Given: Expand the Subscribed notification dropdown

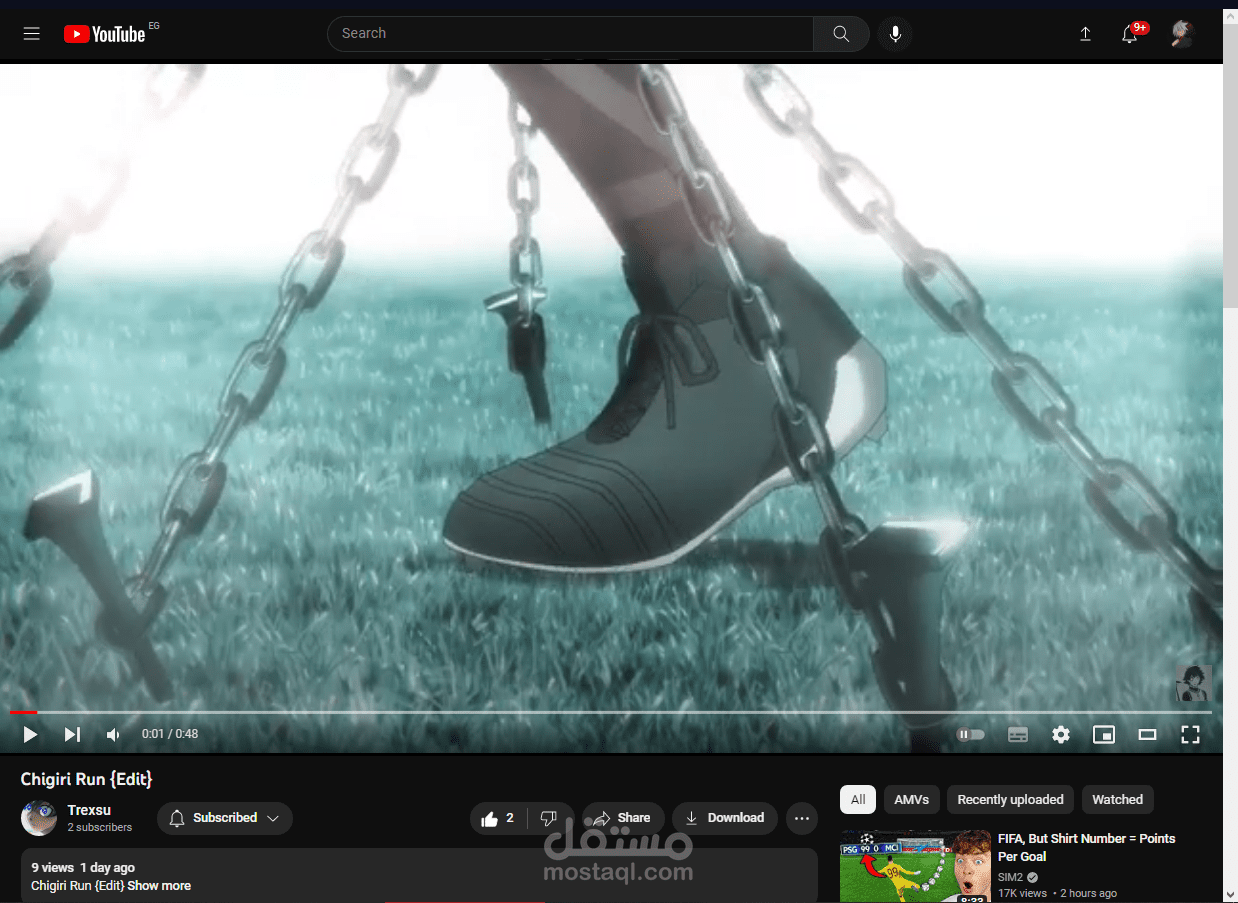Looking at the screenshot, I should pos(225,818).
